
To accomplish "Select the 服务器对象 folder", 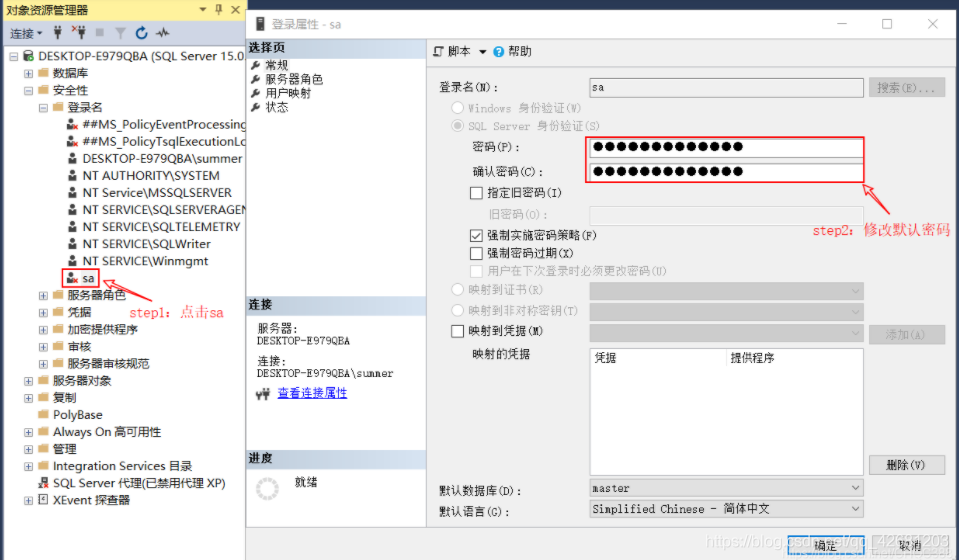I will click(x=82, y=381).
